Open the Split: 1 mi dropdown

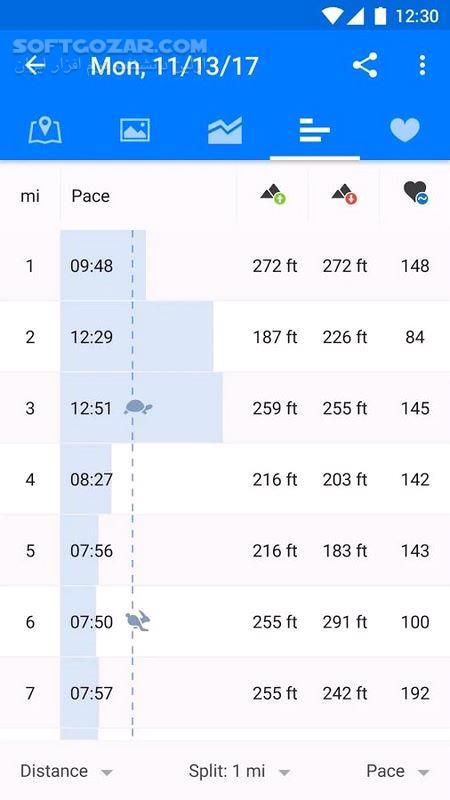[239, 771]
